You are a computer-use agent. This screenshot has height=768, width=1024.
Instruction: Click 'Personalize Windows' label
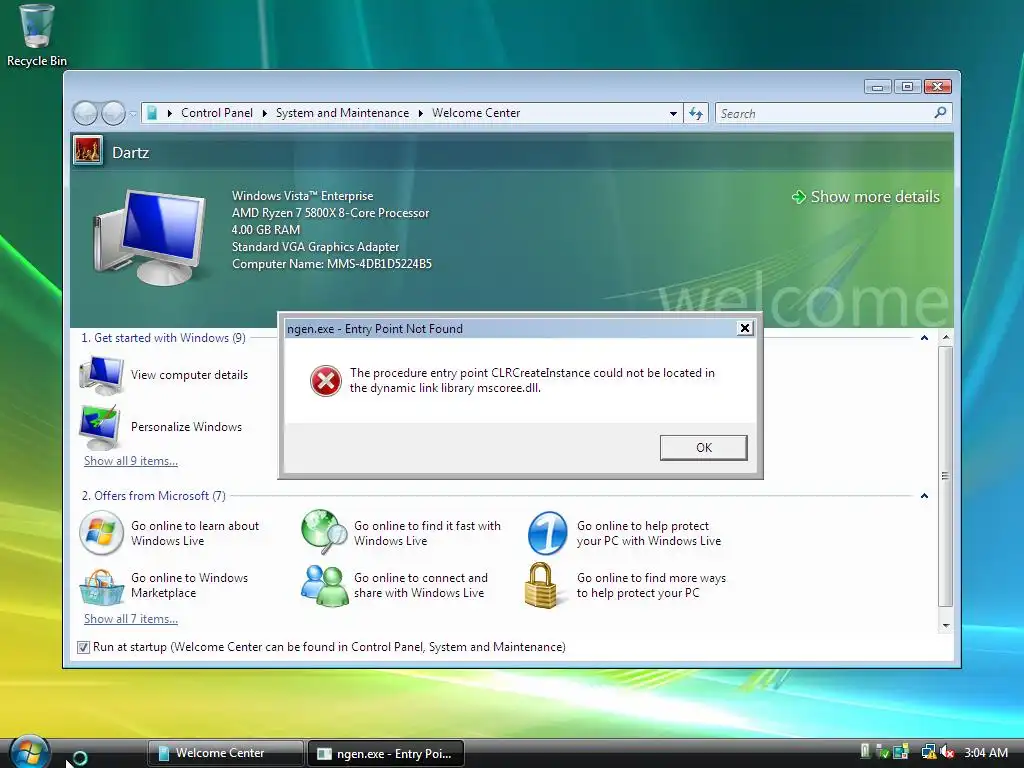point(186,426)
